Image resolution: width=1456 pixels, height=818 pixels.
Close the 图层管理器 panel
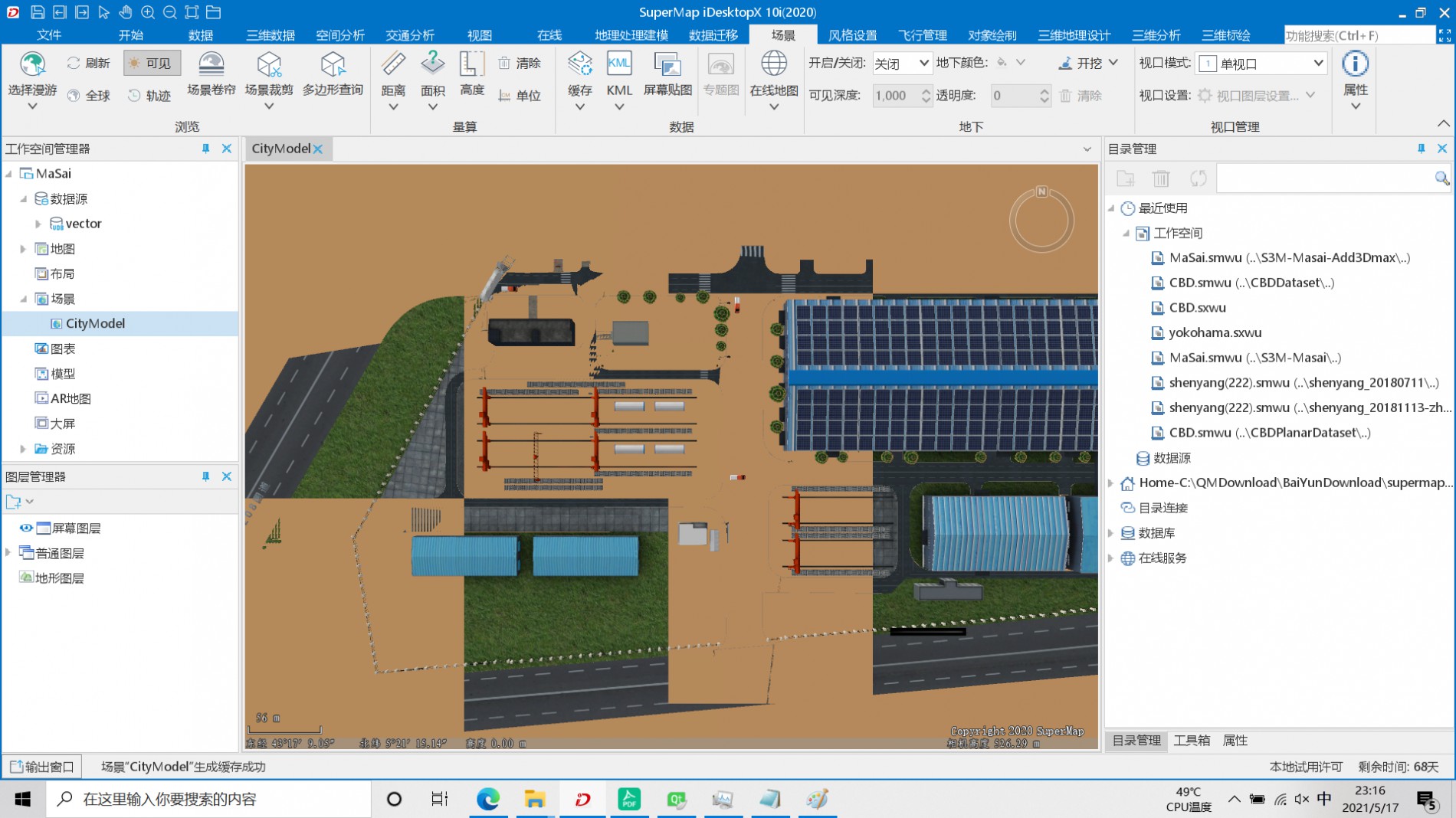point(227,476)
